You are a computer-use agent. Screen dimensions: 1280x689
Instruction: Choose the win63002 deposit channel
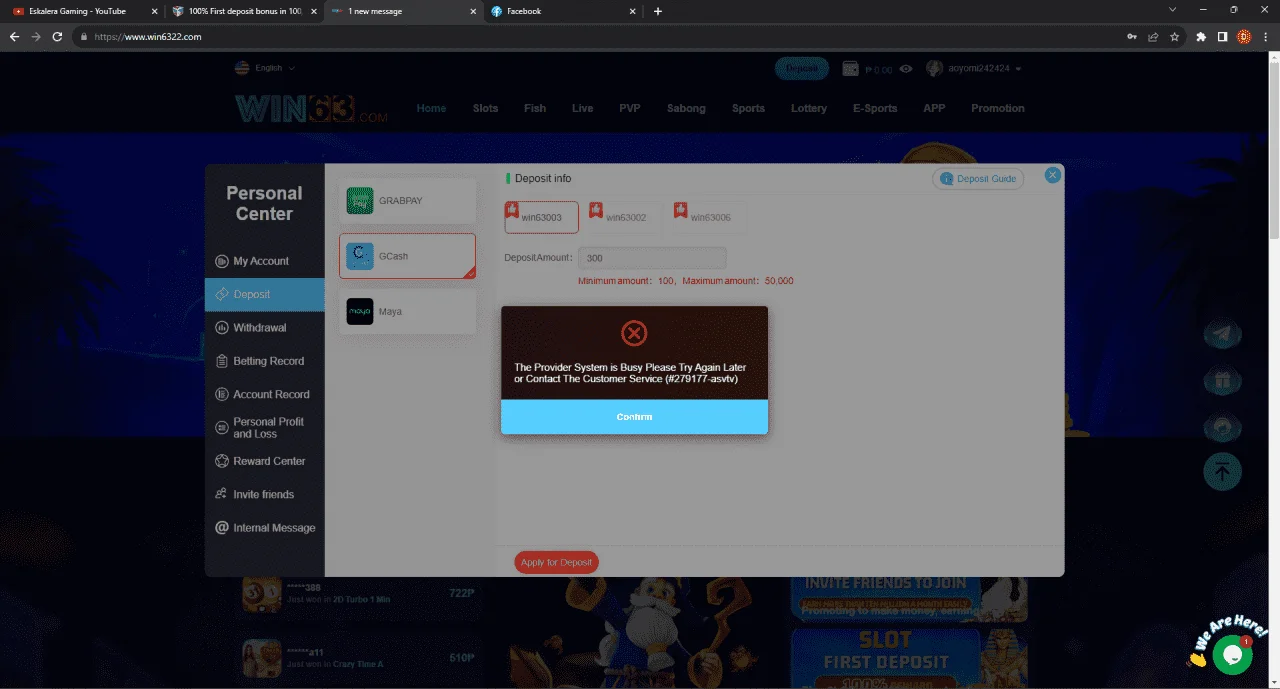click(625, 216)
